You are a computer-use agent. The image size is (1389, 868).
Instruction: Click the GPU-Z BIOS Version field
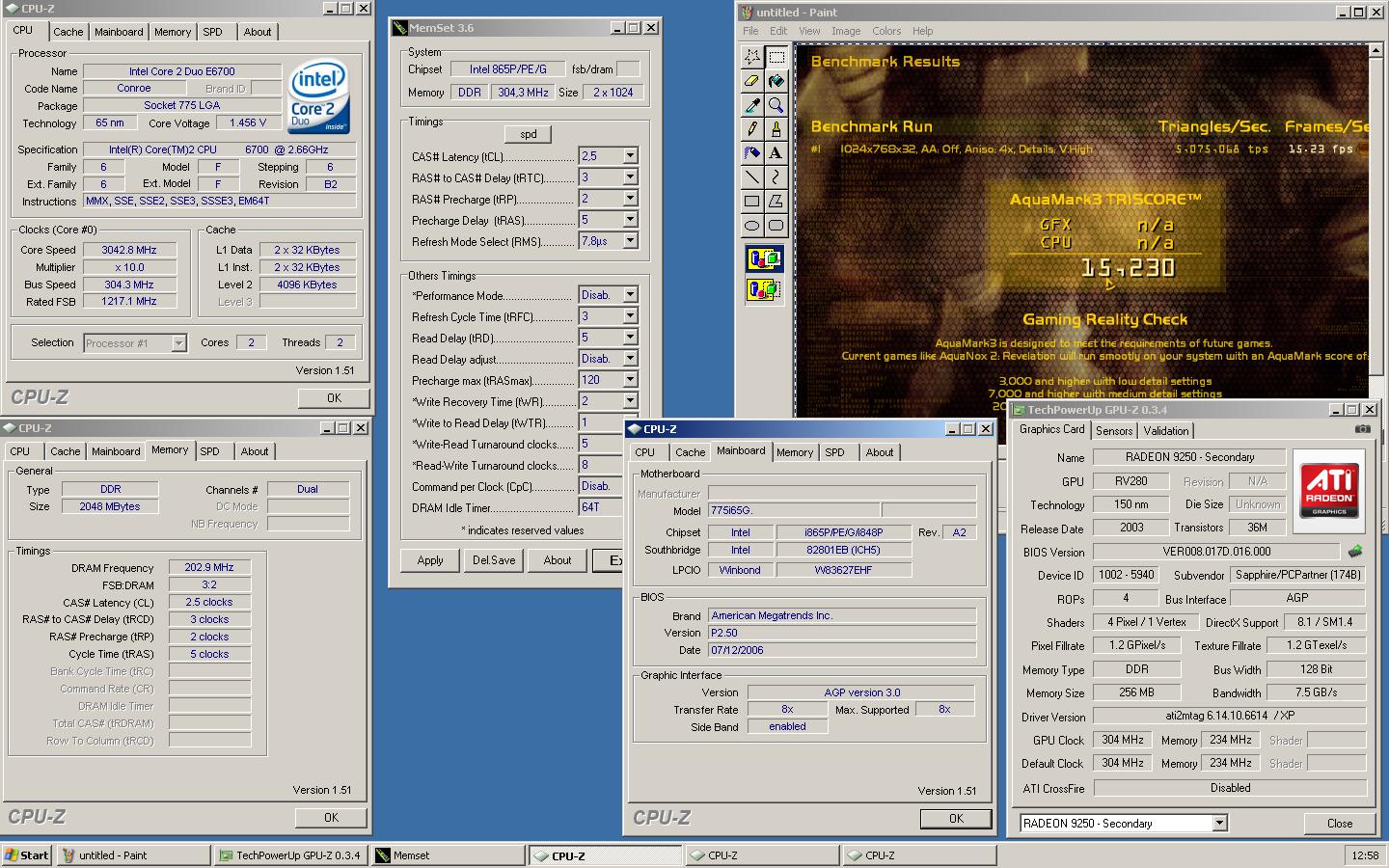[x=1216, y=552]
